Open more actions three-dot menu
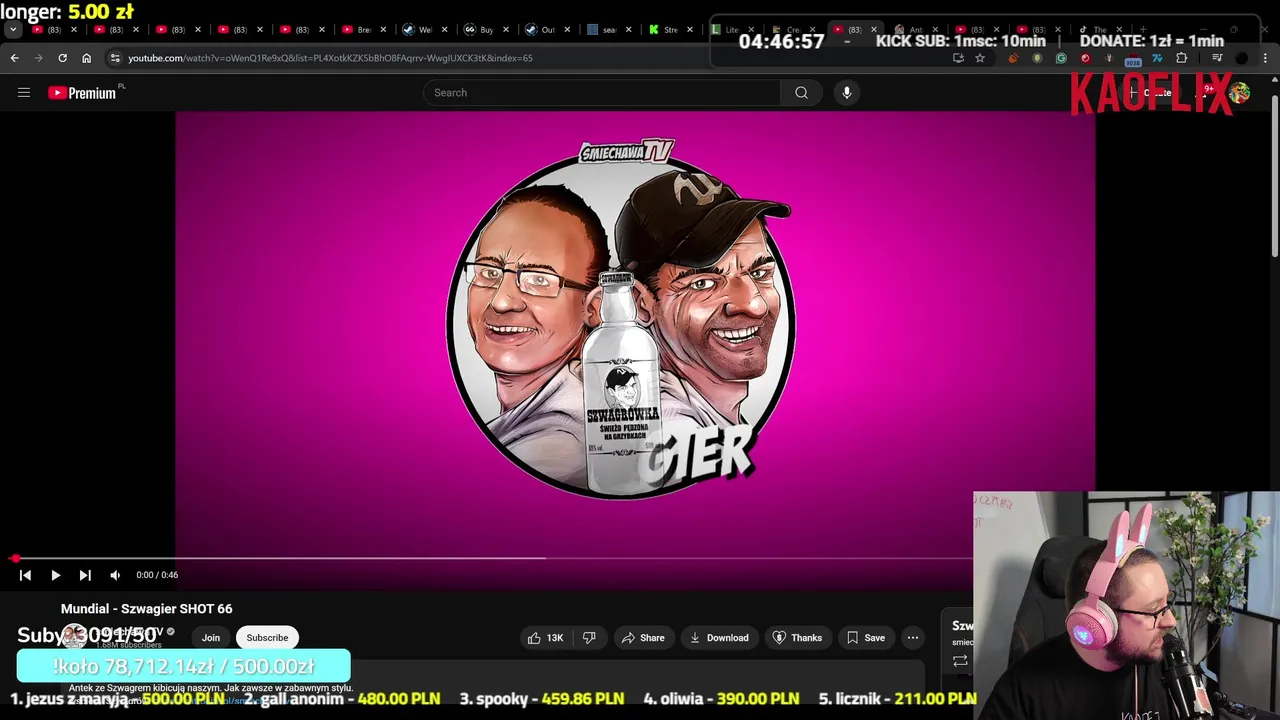 [x=913, y=638]
